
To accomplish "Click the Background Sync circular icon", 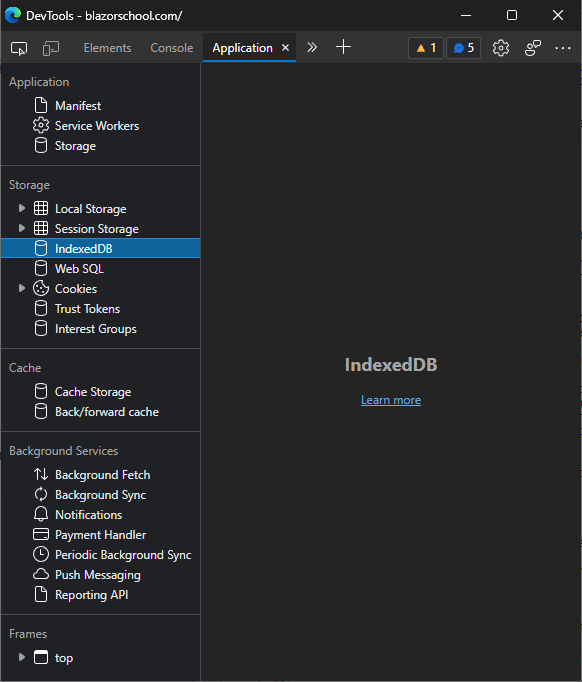I will pos(41,495).
